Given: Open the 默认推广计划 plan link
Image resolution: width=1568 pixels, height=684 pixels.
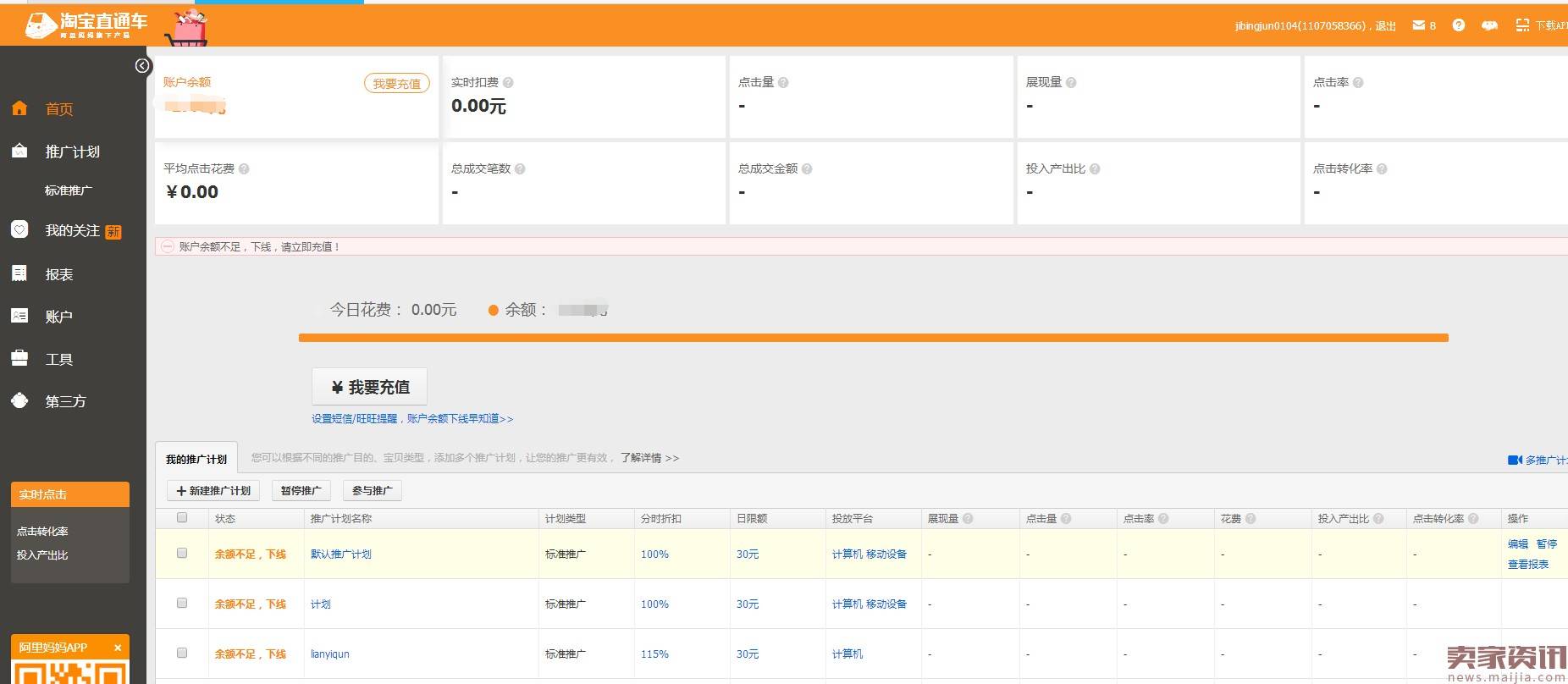Looking at the screenshot, I should (341, 554).
